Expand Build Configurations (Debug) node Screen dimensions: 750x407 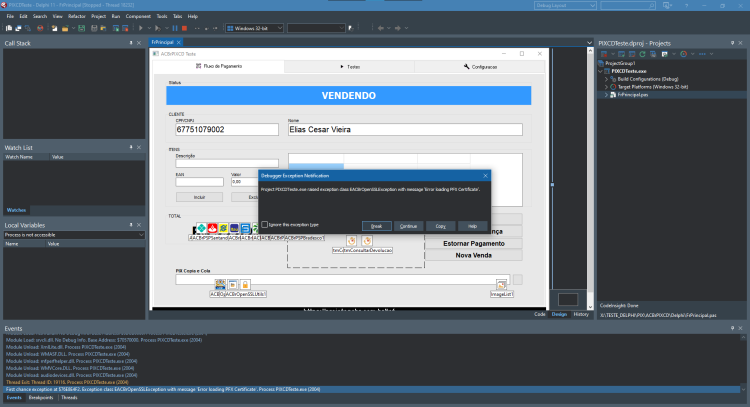click(x=607, y=79)
